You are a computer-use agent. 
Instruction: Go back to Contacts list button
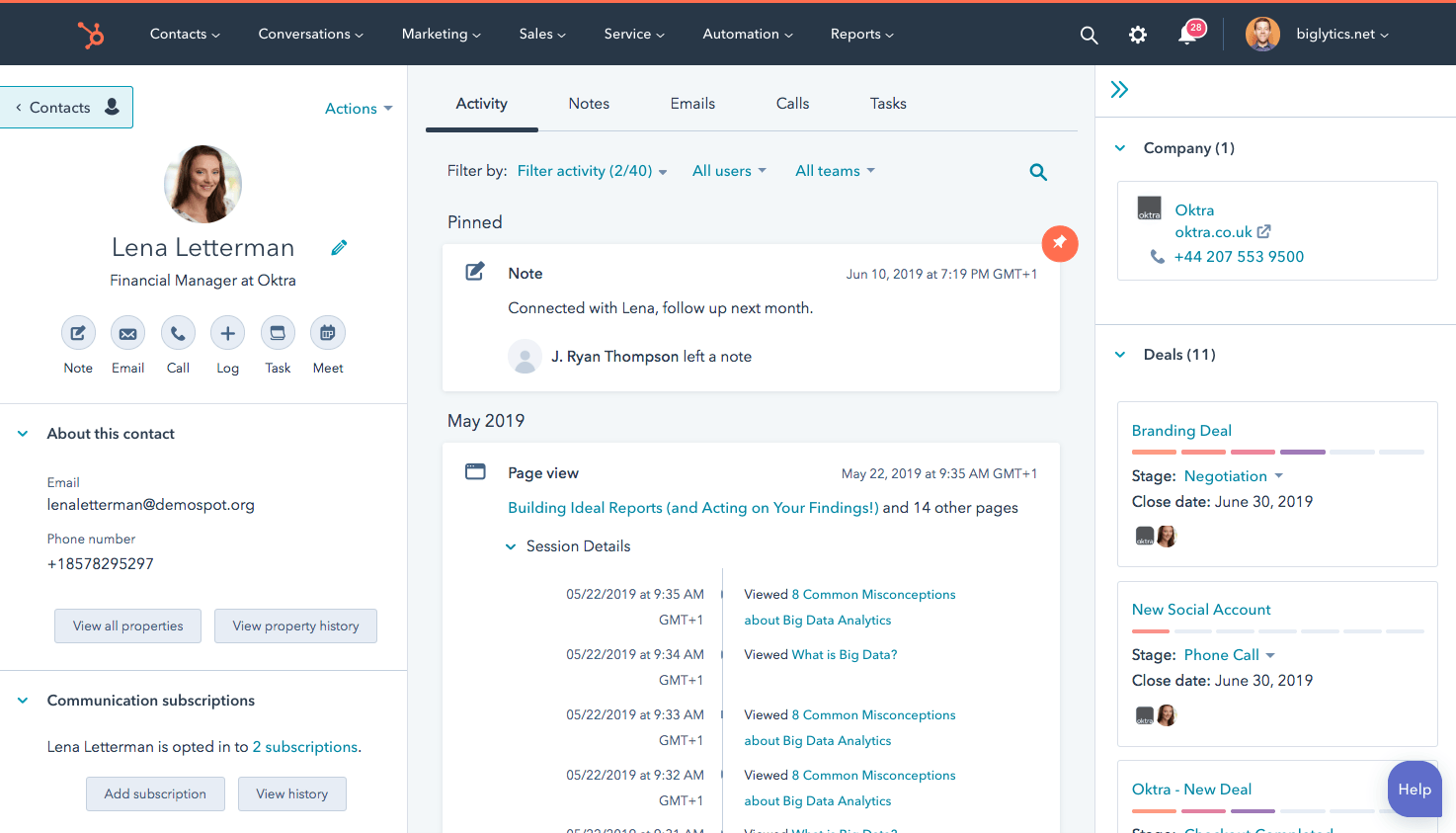[x=66, y=107]
